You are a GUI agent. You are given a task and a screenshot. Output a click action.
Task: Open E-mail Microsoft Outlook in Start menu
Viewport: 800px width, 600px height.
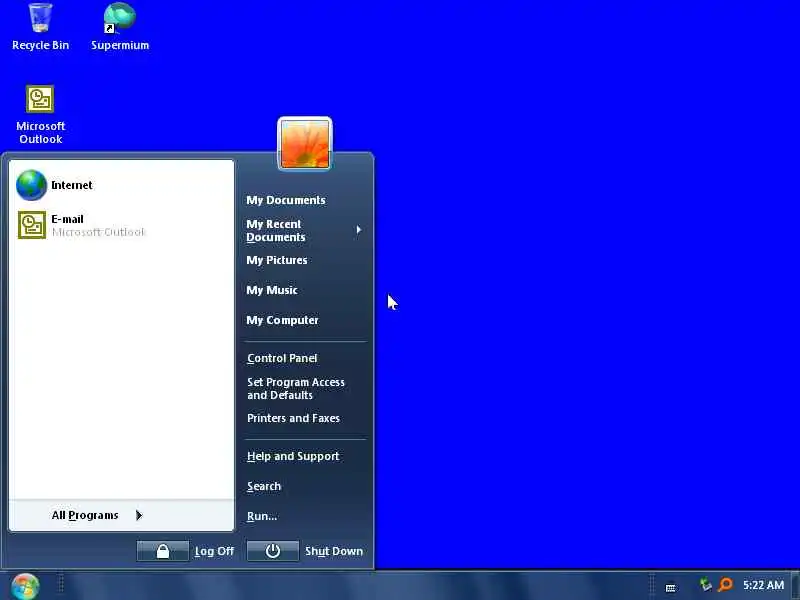[x=121, y=225]
